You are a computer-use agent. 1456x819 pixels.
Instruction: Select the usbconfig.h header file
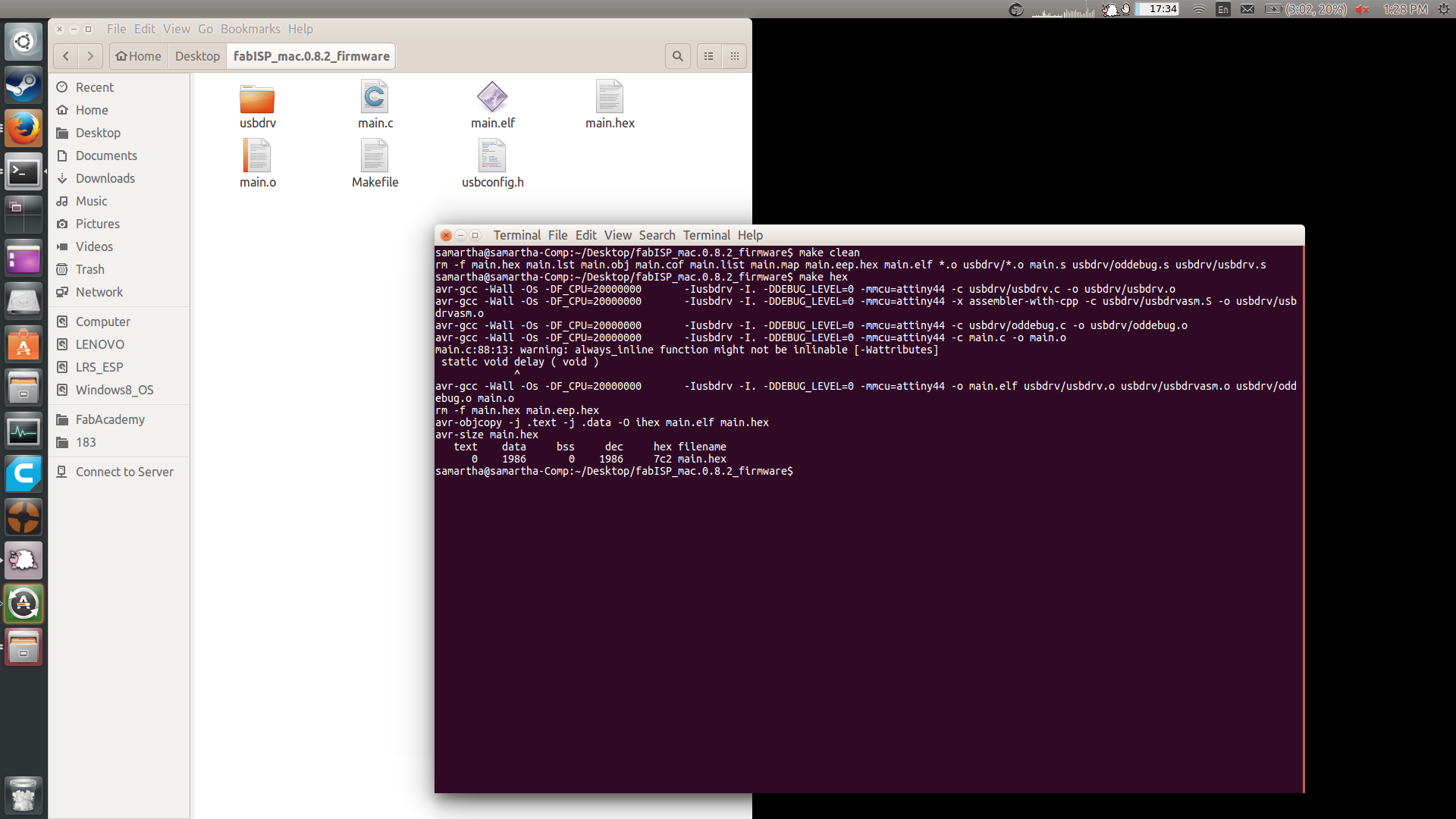pyautogui.click(x=492, y=165)
